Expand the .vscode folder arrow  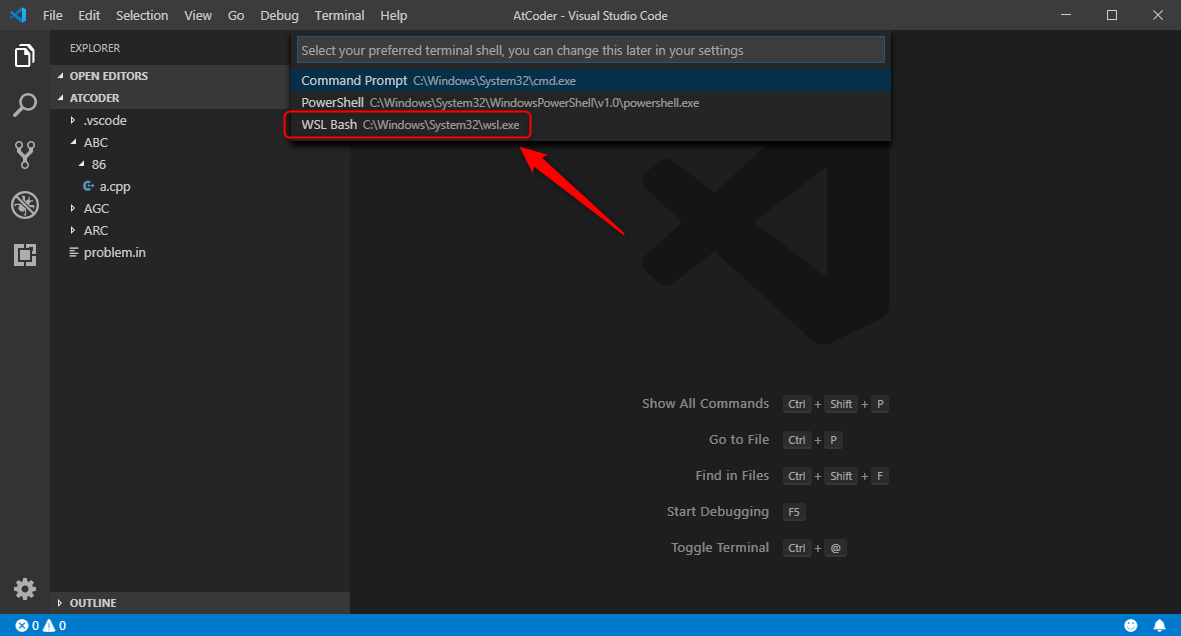(x=73, y=121)
